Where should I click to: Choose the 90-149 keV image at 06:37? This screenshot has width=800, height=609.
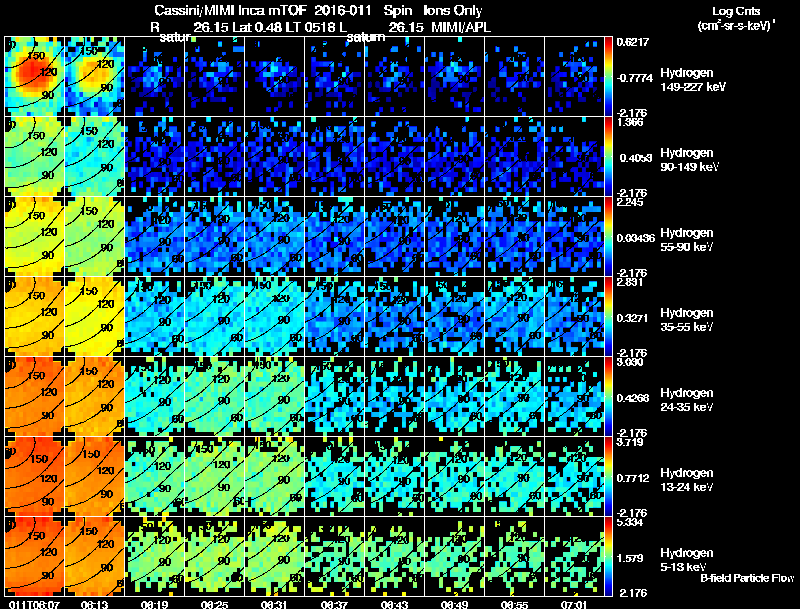(x=335, y=156)
